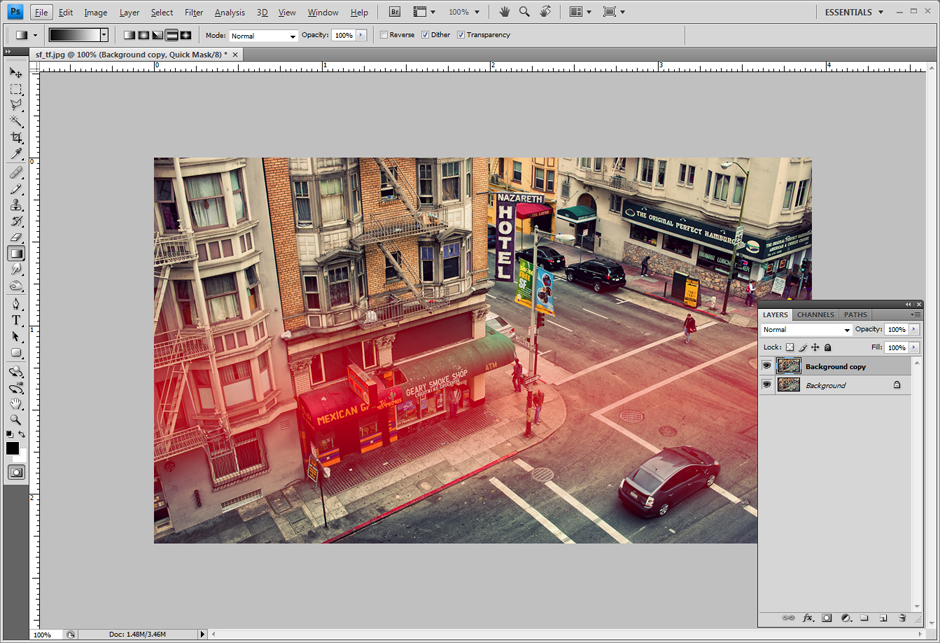Open the Select menu

pos(161,12)
